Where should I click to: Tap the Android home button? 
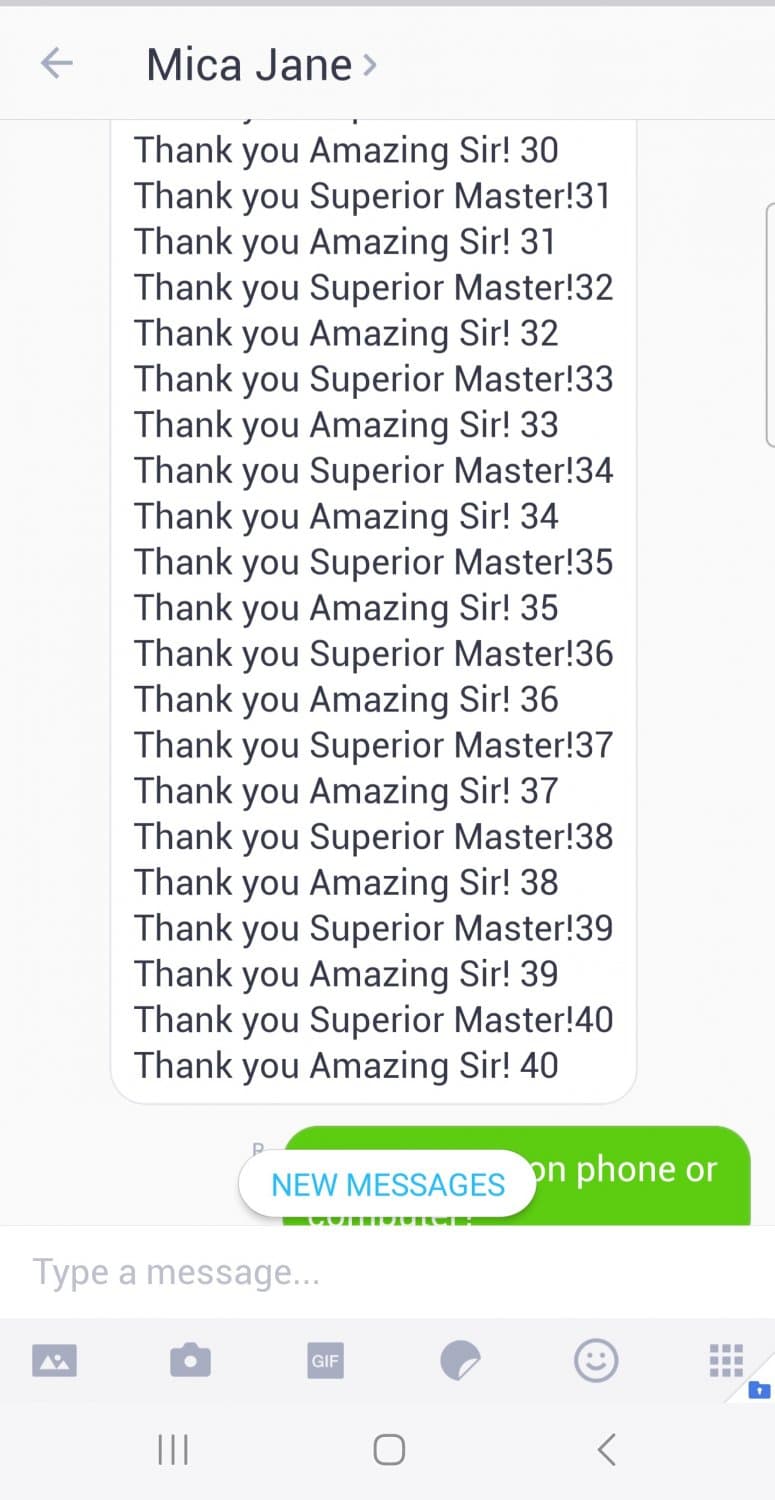tap(389, 1449)
